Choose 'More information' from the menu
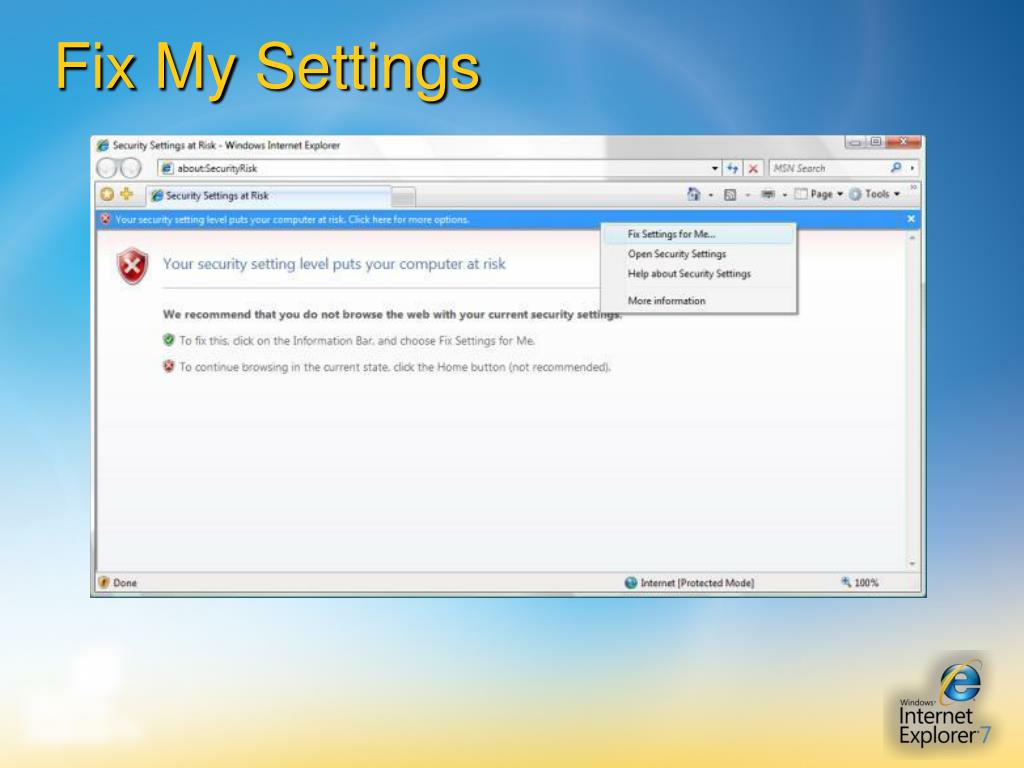The height and width of the screenshot is (768, 1024). (x=698, y=300)
